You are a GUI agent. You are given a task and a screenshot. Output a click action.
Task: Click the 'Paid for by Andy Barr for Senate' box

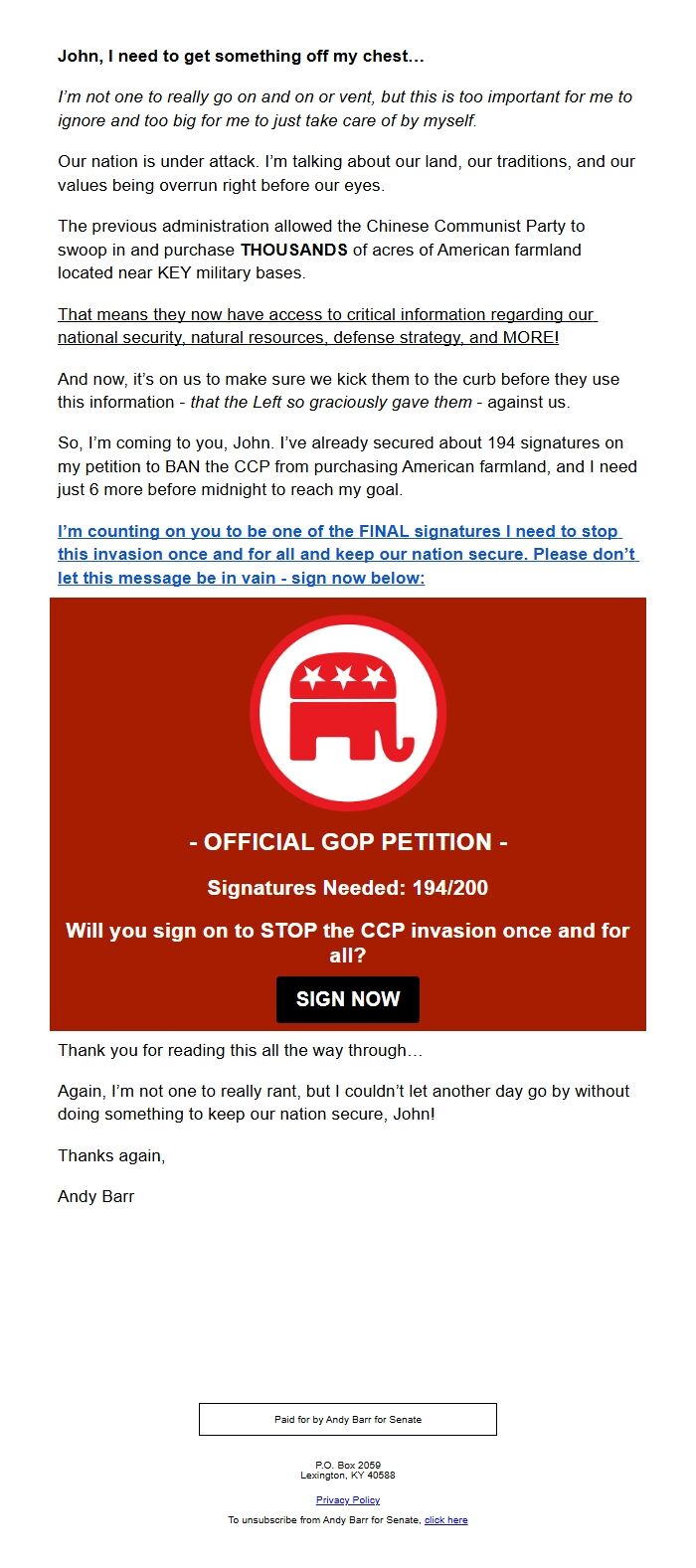tap(347, 1419)
